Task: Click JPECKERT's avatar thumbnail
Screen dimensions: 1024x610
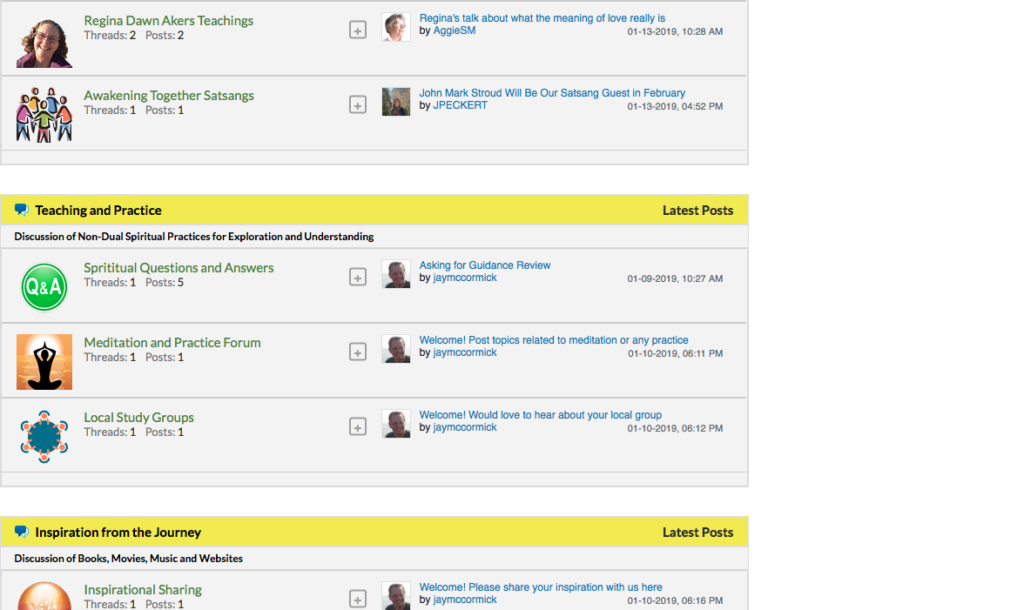Action: point(396,102)
